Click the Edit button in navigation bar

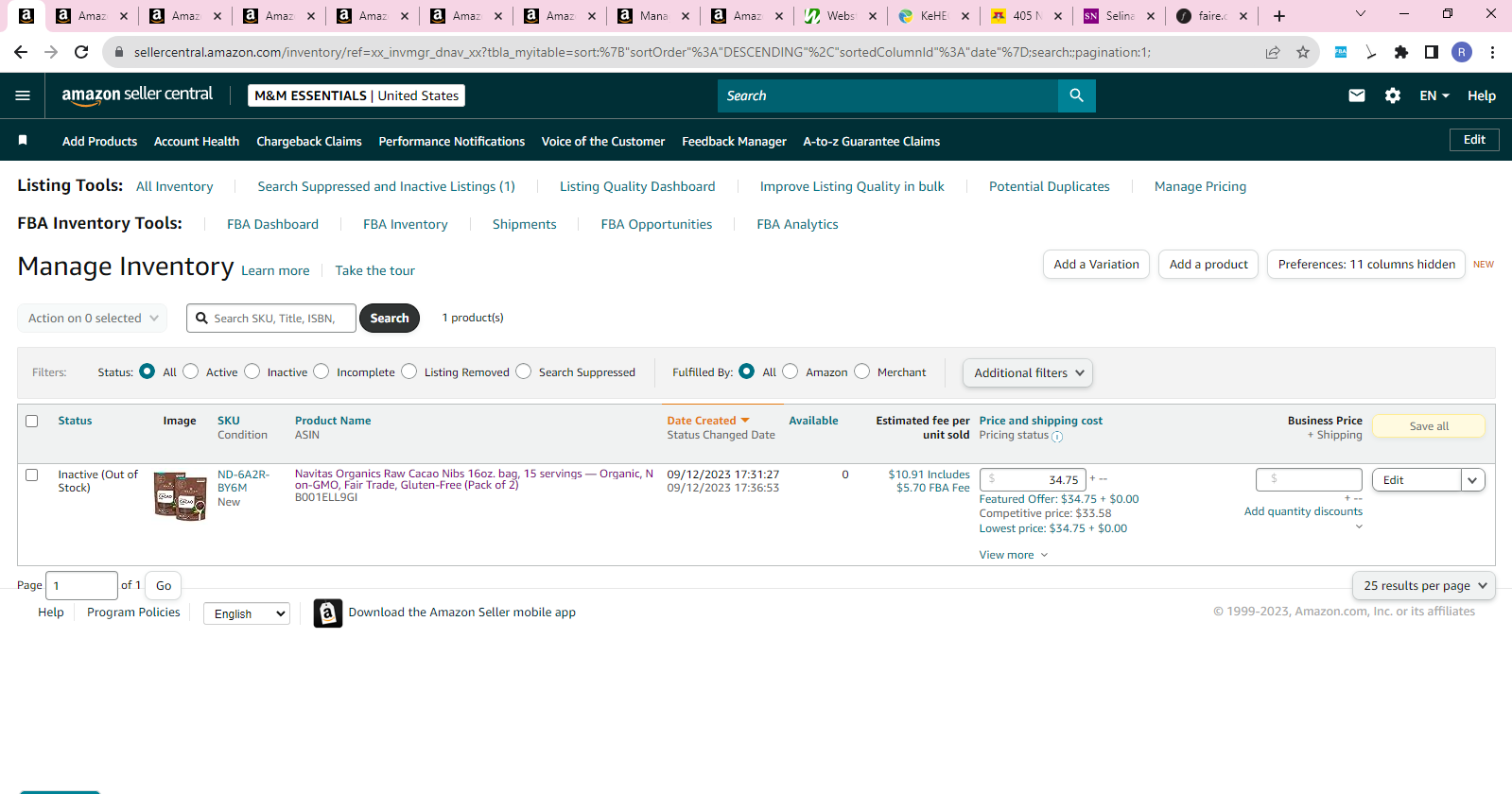(1474, 140)
